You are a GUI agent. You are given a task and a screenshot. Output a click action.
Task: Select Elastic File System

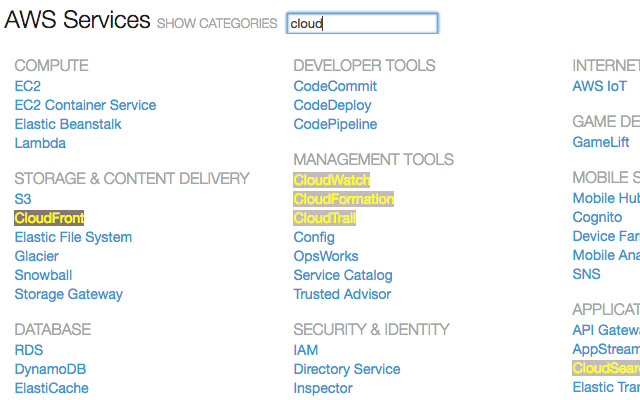[73, 237]
